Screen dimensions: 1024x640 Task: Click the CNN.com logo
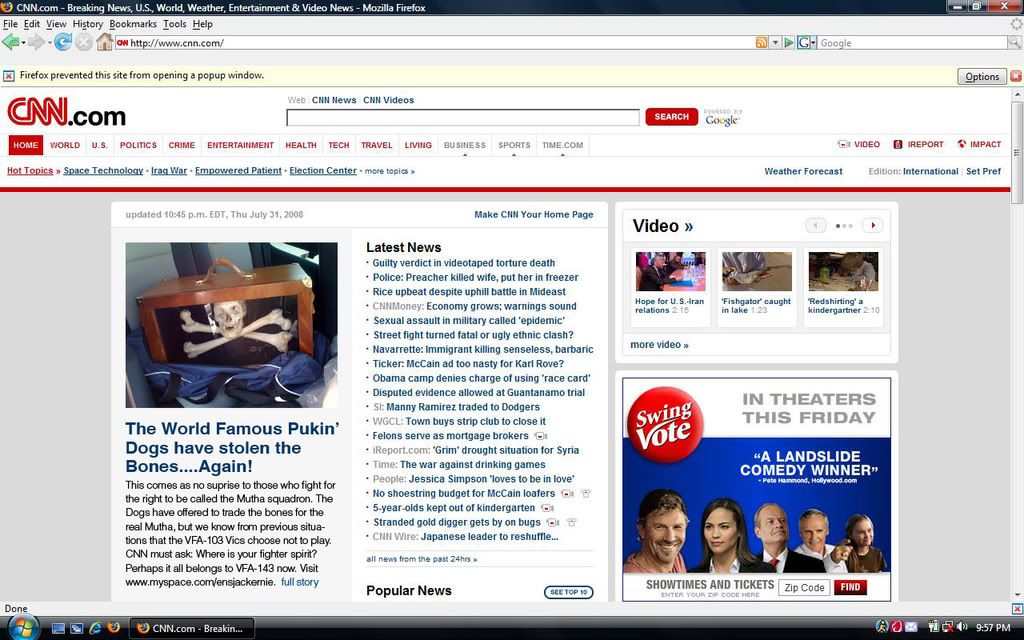(x=67, y=112)
